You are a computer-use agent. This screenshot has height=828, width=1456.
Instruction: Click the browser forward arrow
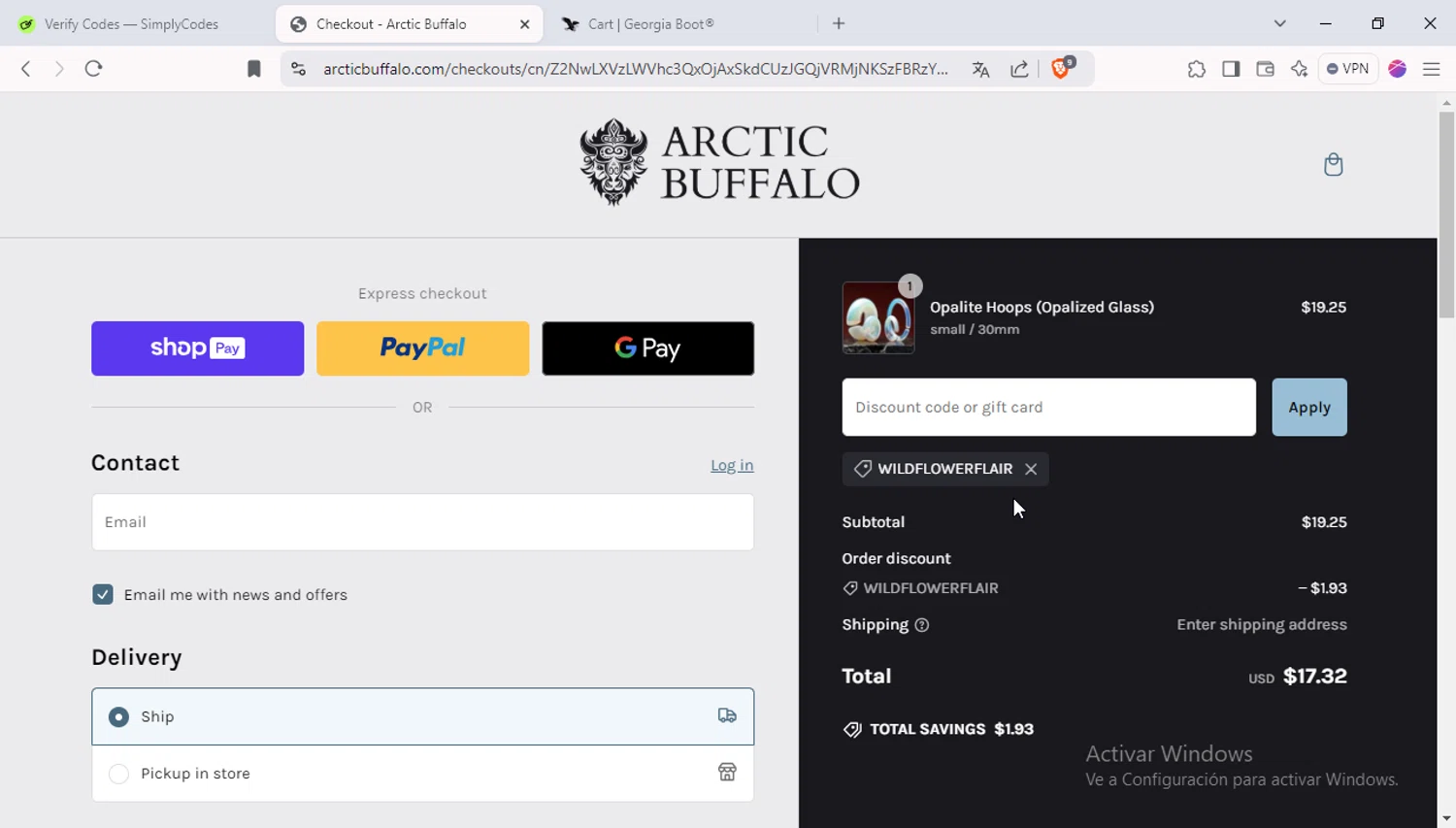[59, 69]
